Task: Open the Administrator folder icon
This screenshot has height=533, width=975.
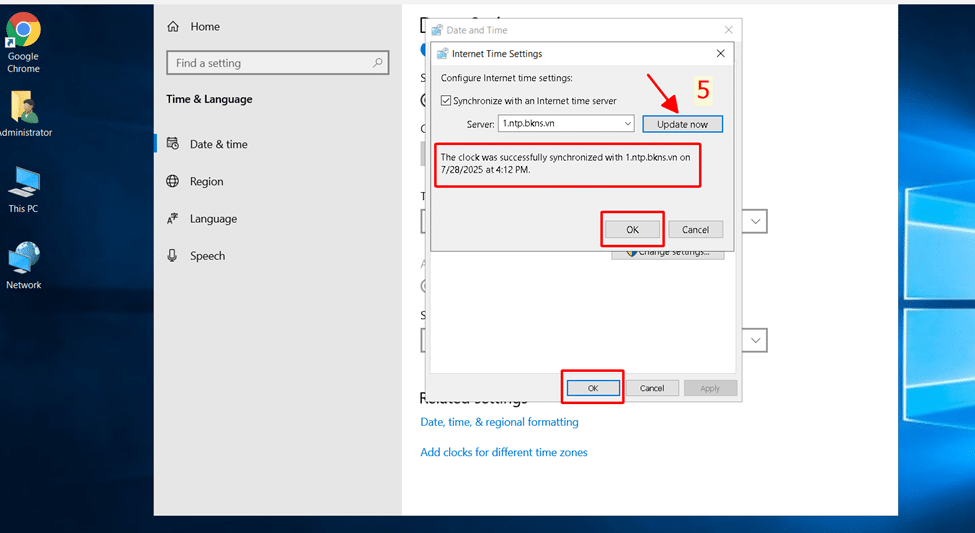Action: tap(23, 108)
